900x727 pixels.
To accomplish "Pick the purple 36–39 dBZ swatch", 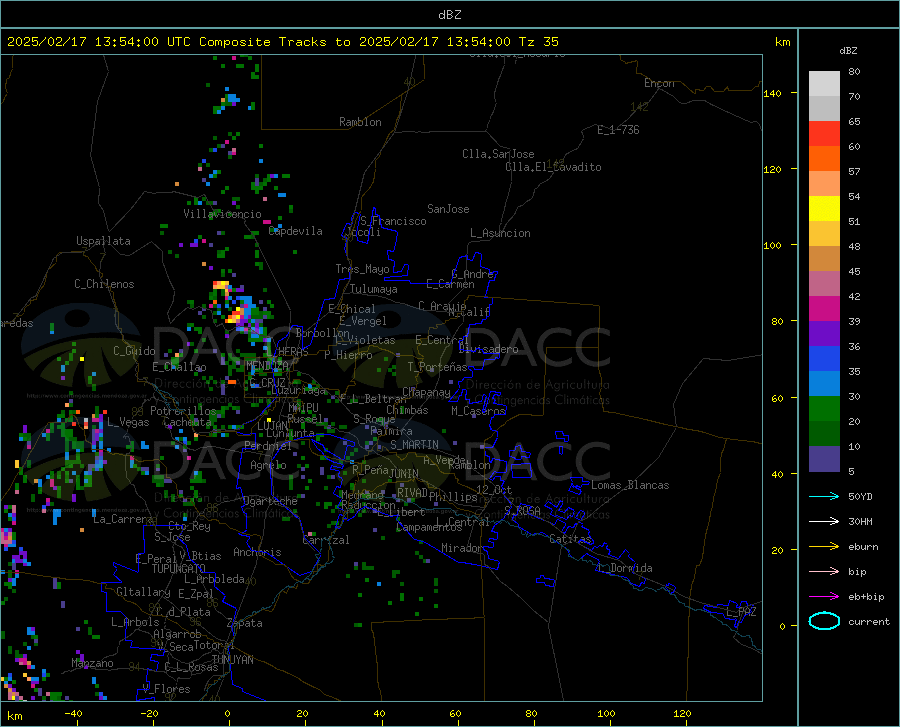I will [x=824, y=334].
